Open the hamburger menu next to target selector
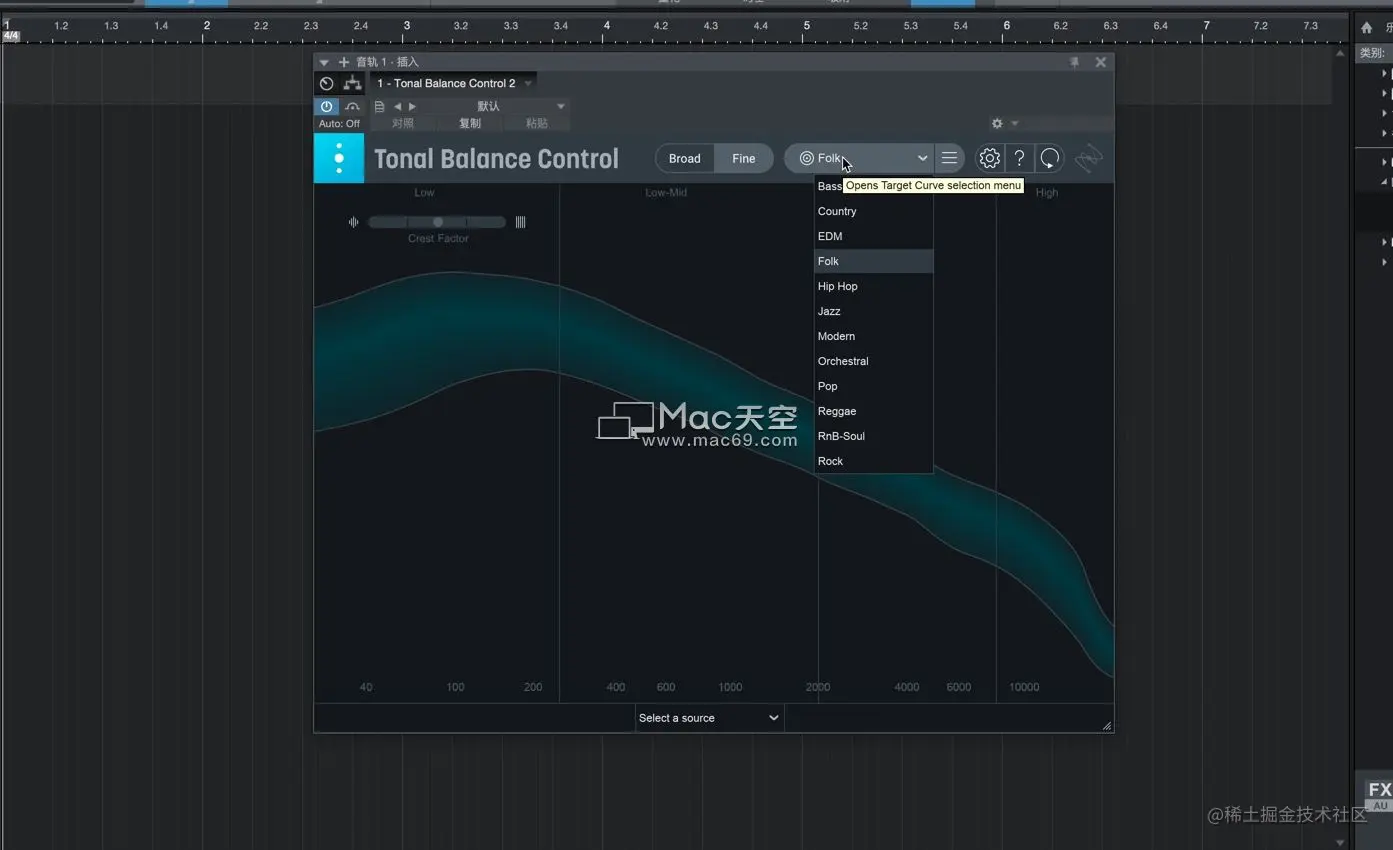 pos(950,158)
